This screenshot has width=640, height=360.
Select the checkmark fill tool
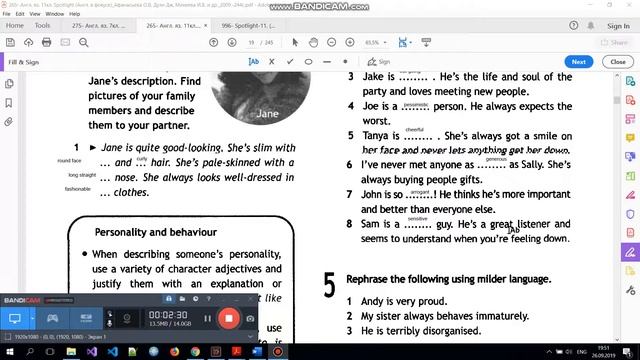(290, 62)
